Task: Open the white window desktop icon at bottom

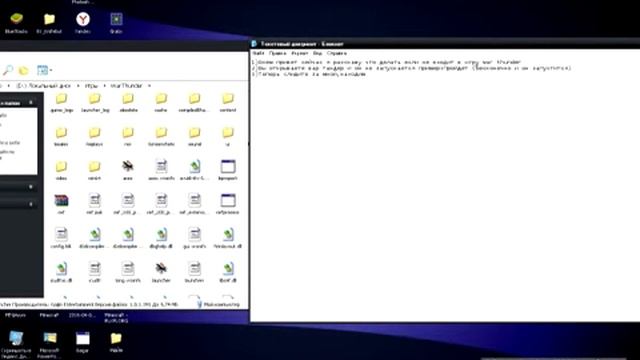Action: pyautogui.click(x=82, y=342)
